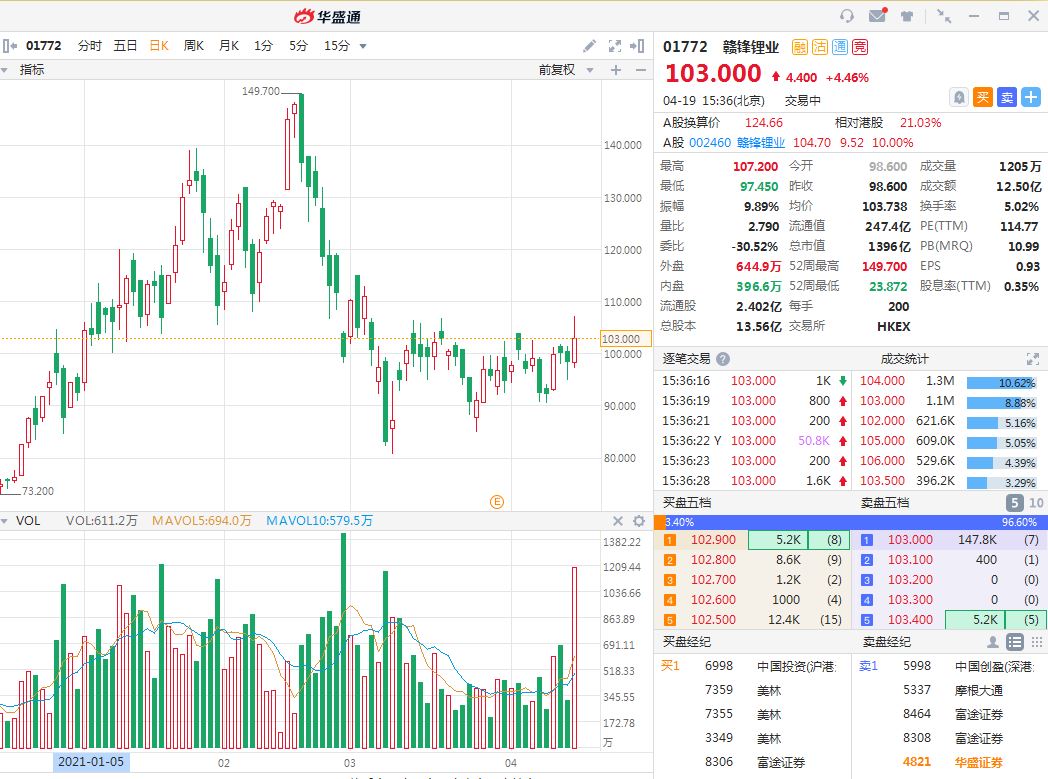This screenshot has width=1048, height=779.
Task: Open the 前复权 adjustment dropdown
Action: tap(566, 70)
